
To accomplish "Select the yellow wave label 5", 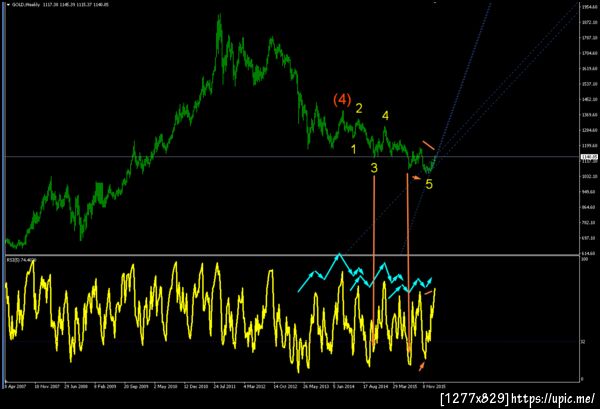I will point(429,184).
